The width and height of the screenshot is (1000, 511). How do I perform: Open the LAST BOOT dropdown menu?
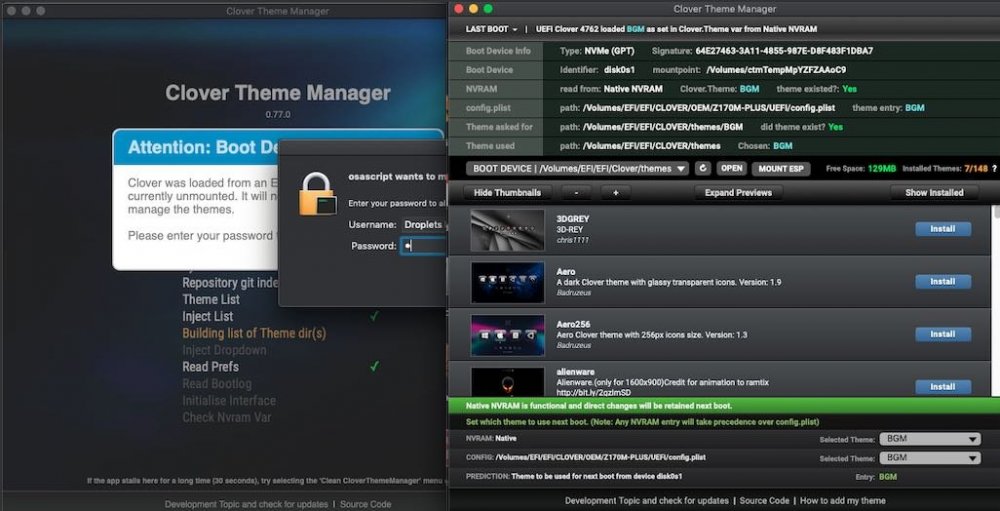(x=491, y=29)
